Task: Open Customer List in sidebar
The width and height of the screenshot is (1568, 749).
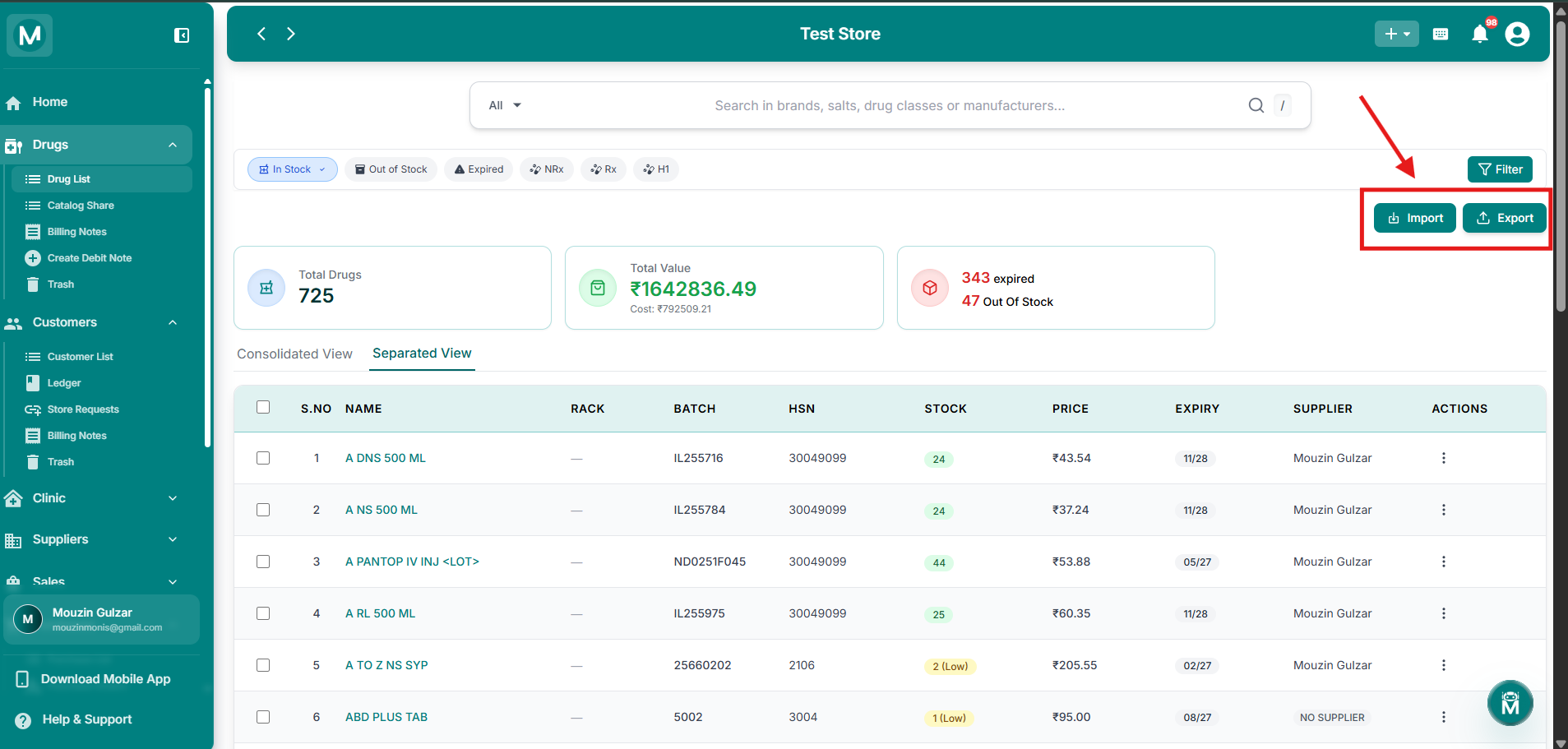Action: pyautogui.click(x=80, y=357)
